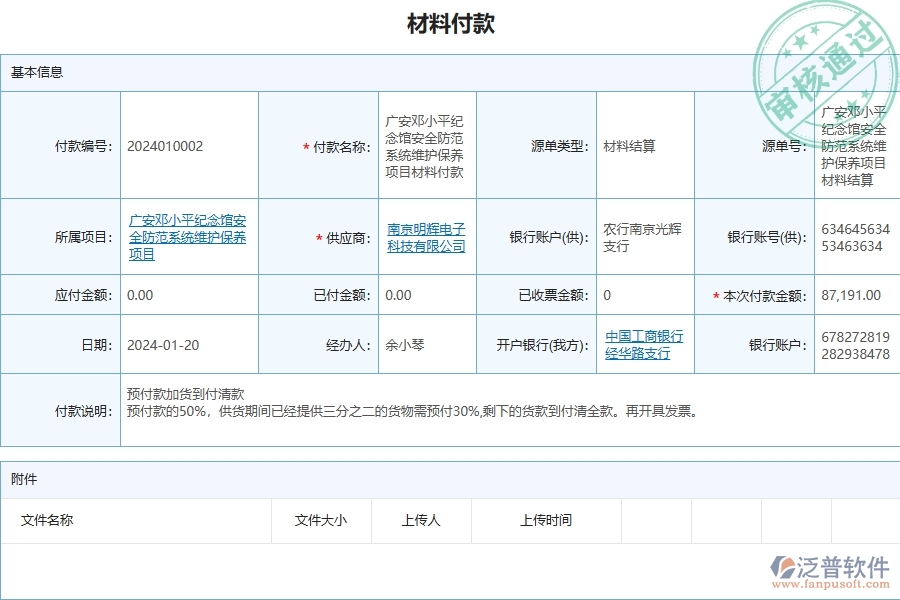
Task: Click the 文件大小 column header
Action: (320, 520)
